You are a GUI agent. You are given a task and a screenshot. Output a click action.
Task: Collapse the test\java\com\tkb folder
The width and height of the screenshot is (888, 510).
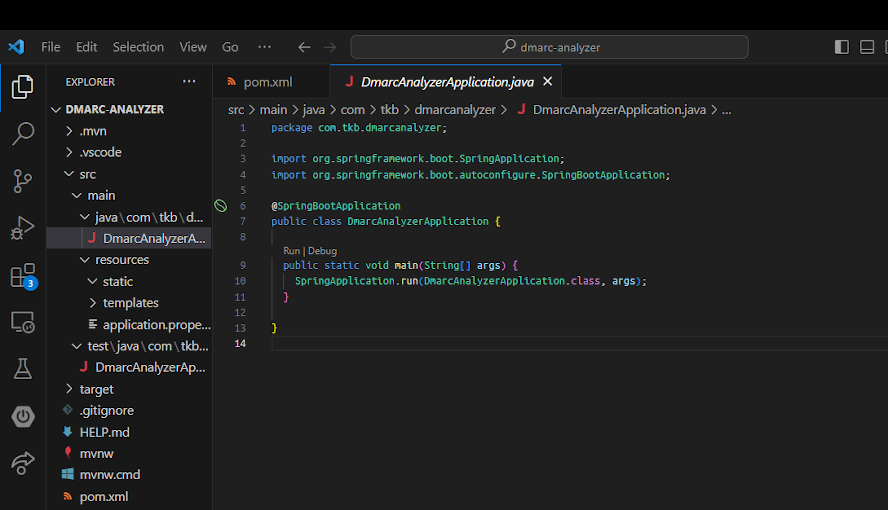pos(130,346)
